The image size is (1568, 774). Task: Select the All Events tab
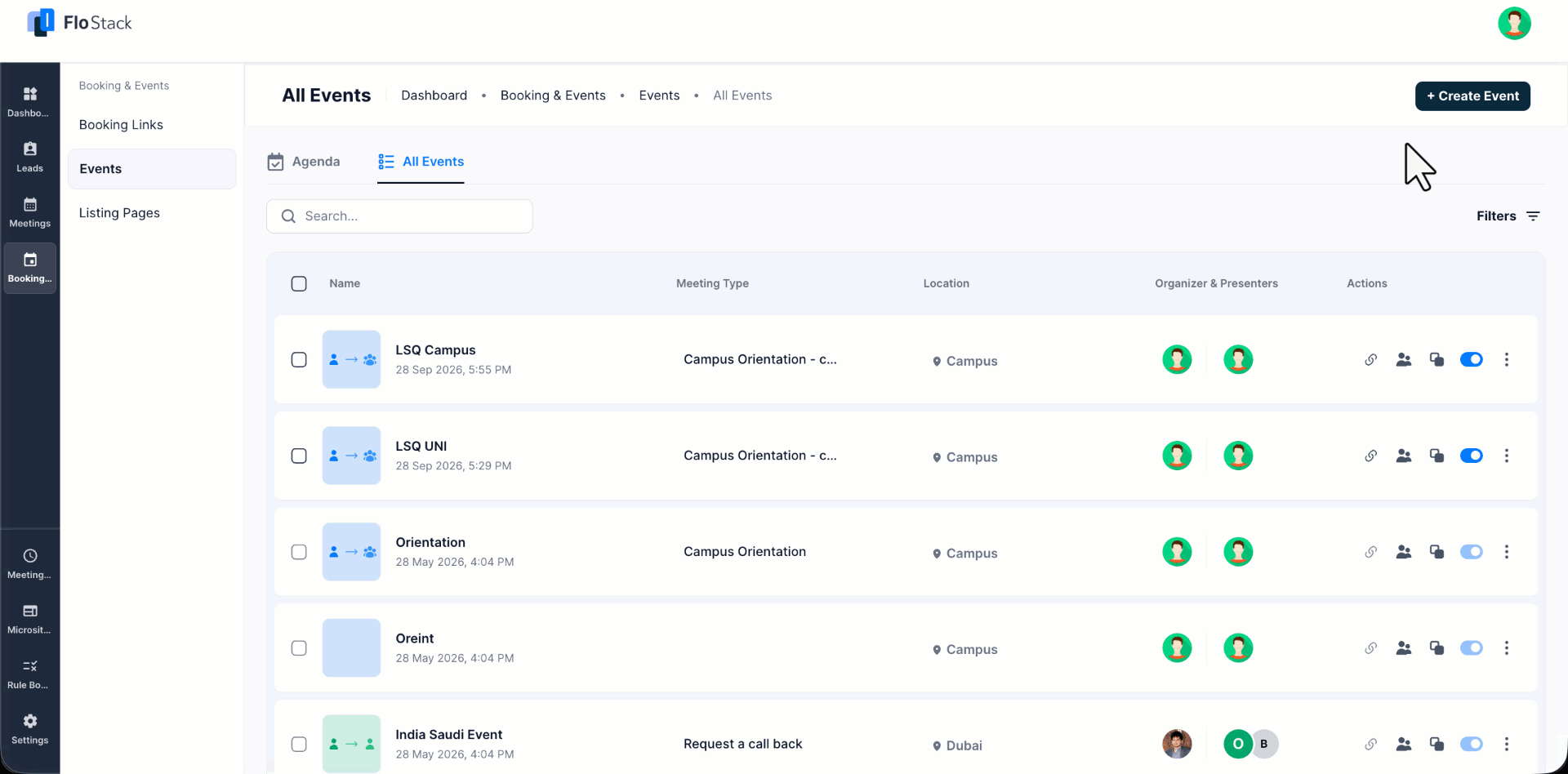(421, 162)
